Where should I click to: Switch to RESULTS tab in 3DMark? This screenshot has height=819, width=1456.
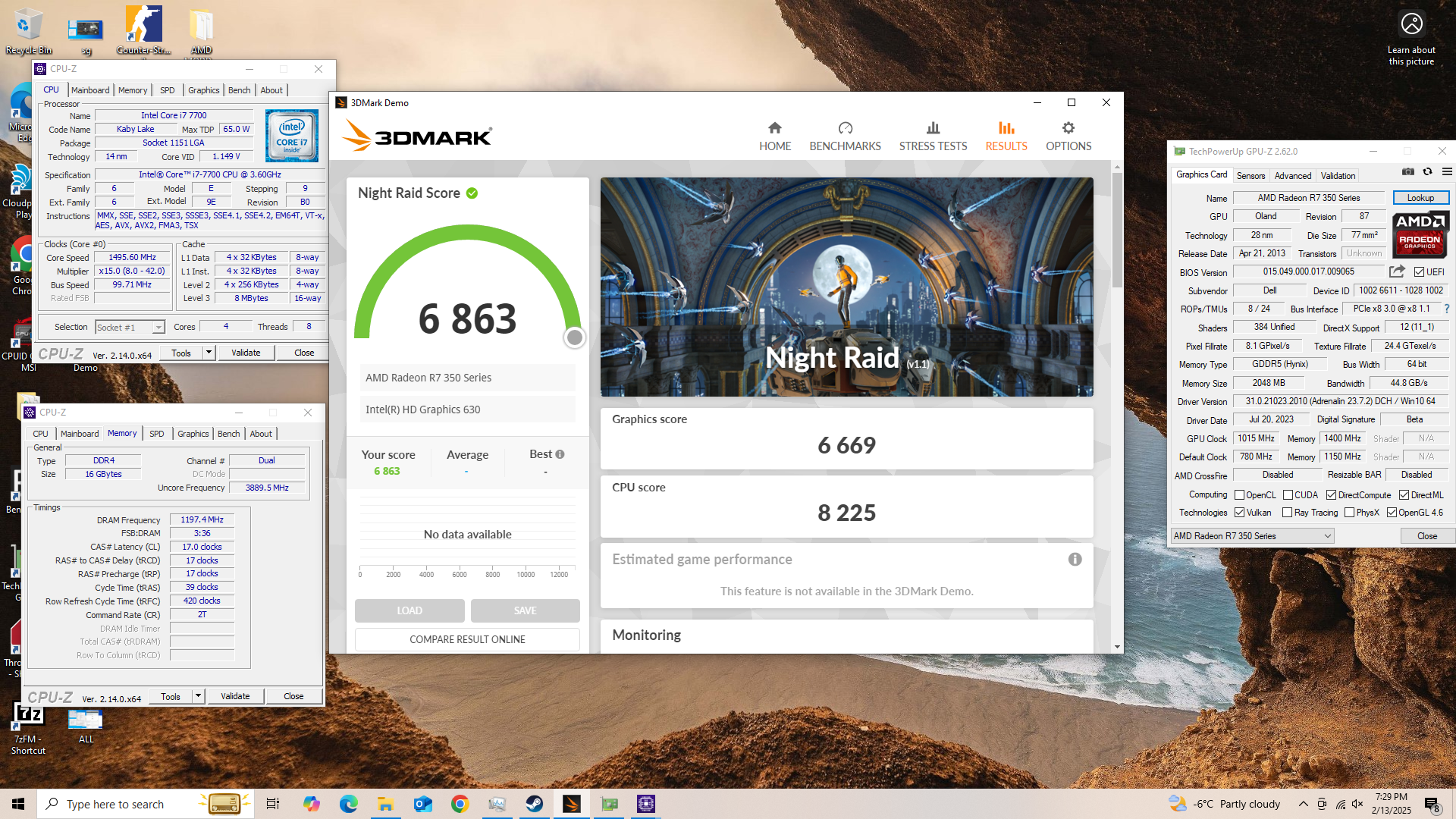(1006, 136)
